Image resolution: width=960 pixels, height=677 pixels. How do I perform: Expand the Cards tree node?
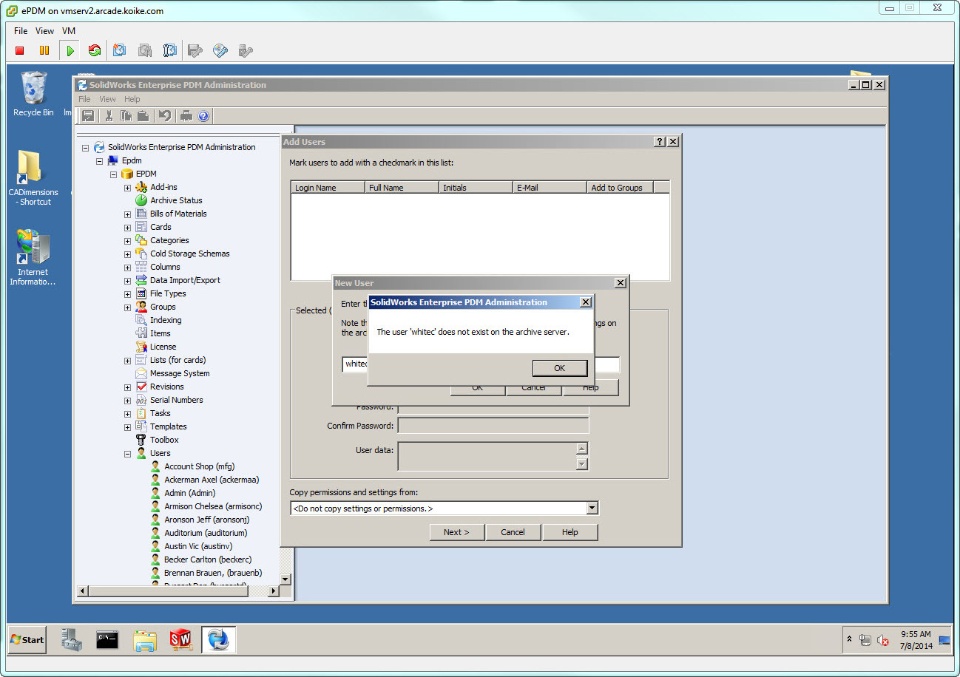(127, 228)
